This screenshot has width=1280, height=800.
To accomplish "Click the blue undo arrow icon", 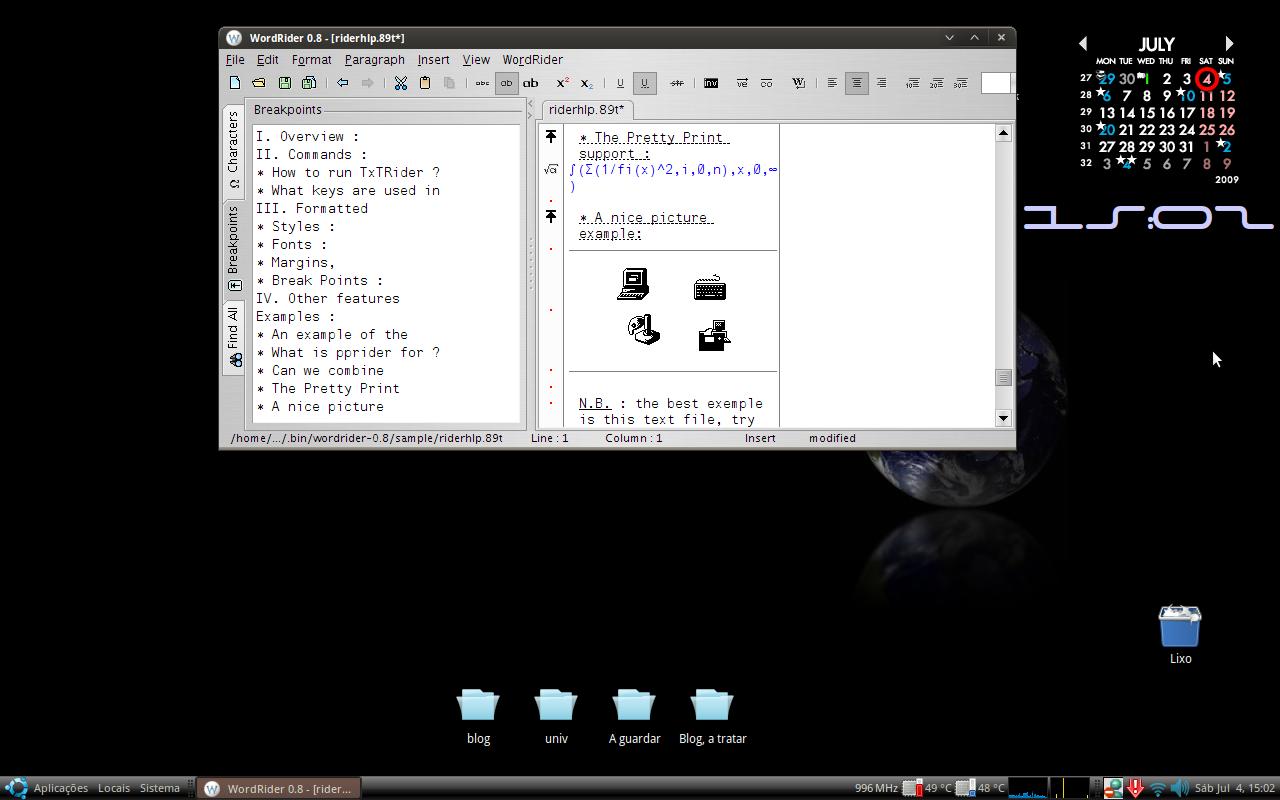I will [342, 83].
